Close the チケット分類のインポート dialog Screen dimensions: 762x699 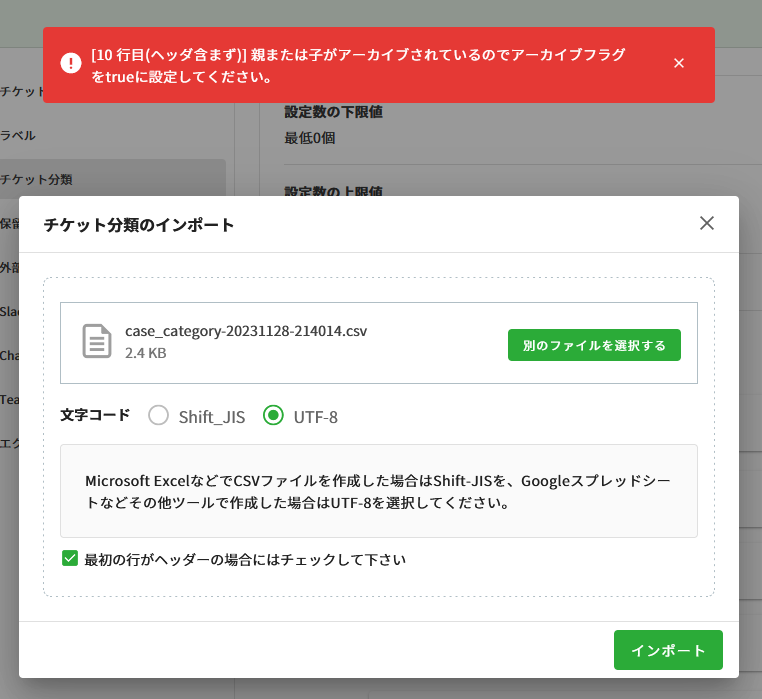[707, 223]
